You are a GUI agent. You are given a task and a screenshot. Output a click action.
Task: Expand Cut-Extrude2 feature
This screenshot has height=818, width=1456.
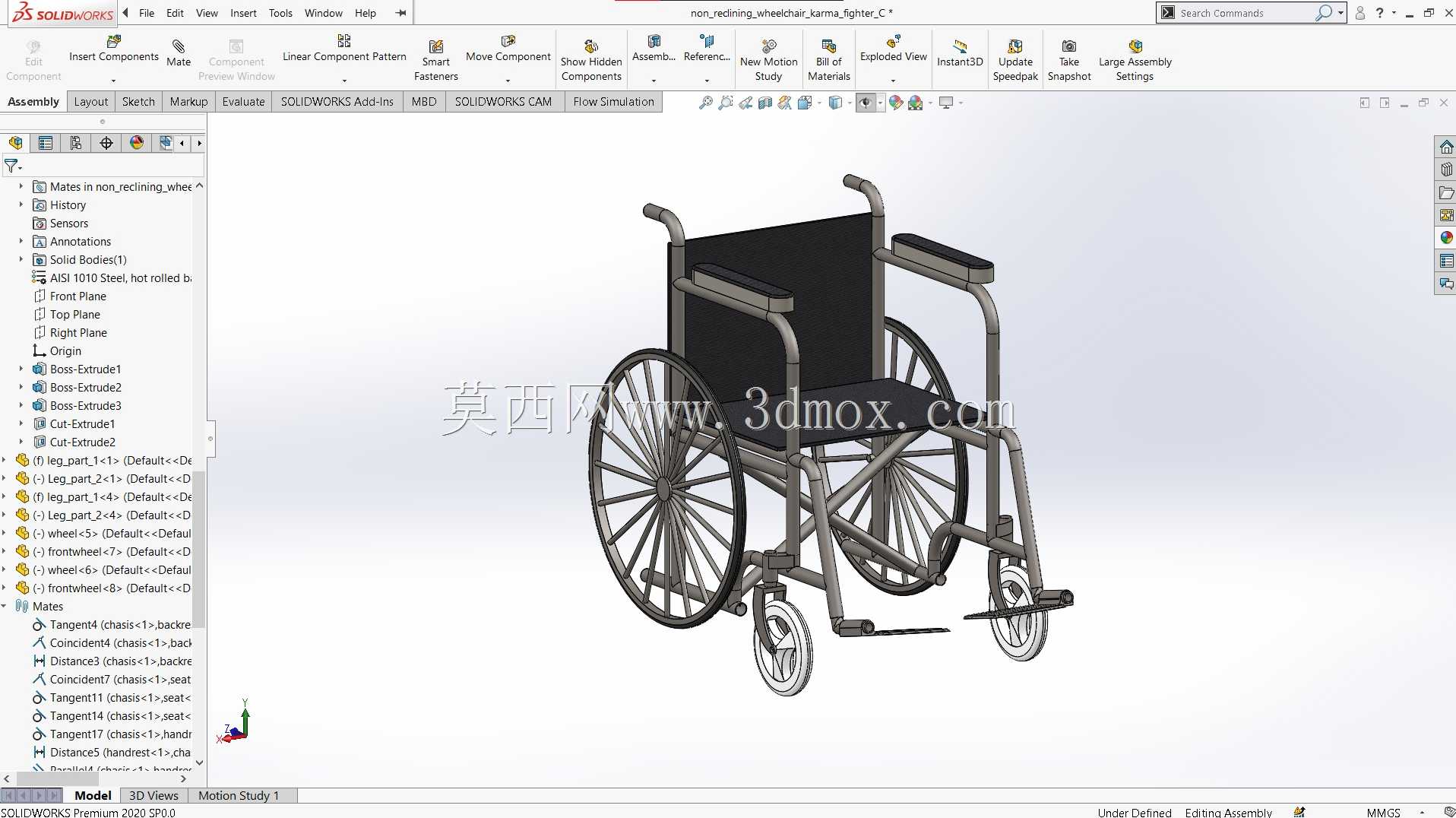coord(21,442)
